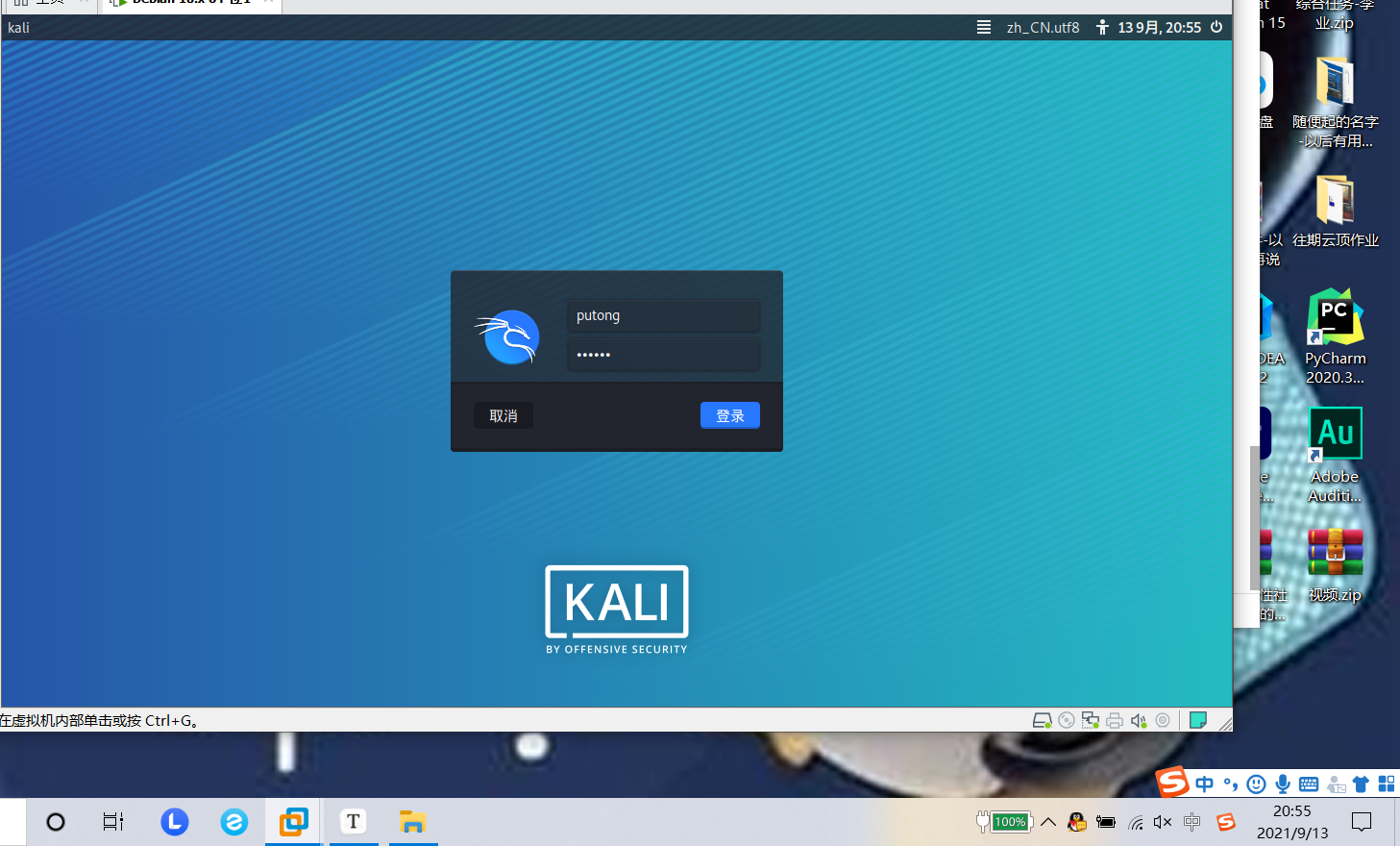Image resolution: width=1400 pixels, height=846 pixels.
Task: Click the VMware printer status icon
Action: point(1115,720)
